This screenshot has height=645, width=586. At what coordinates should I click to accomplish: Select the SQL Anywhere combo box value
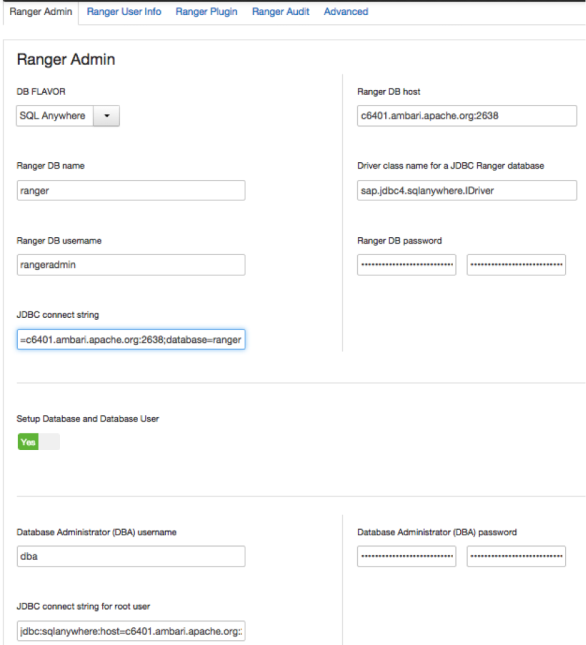click(55, 116)
